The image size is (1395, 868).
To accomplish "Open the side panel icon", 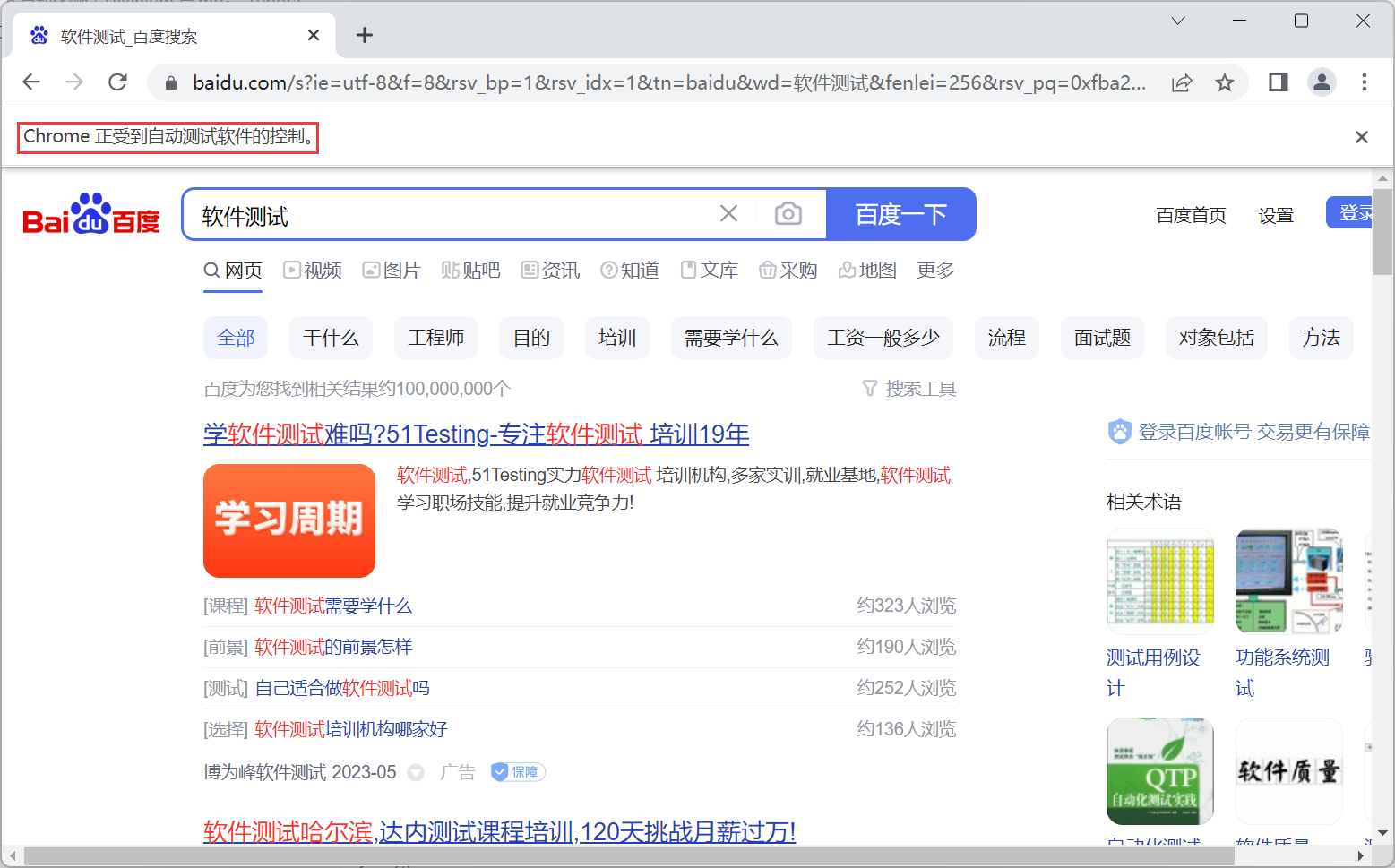I will pyautogui.click(x=1279, y=82).
